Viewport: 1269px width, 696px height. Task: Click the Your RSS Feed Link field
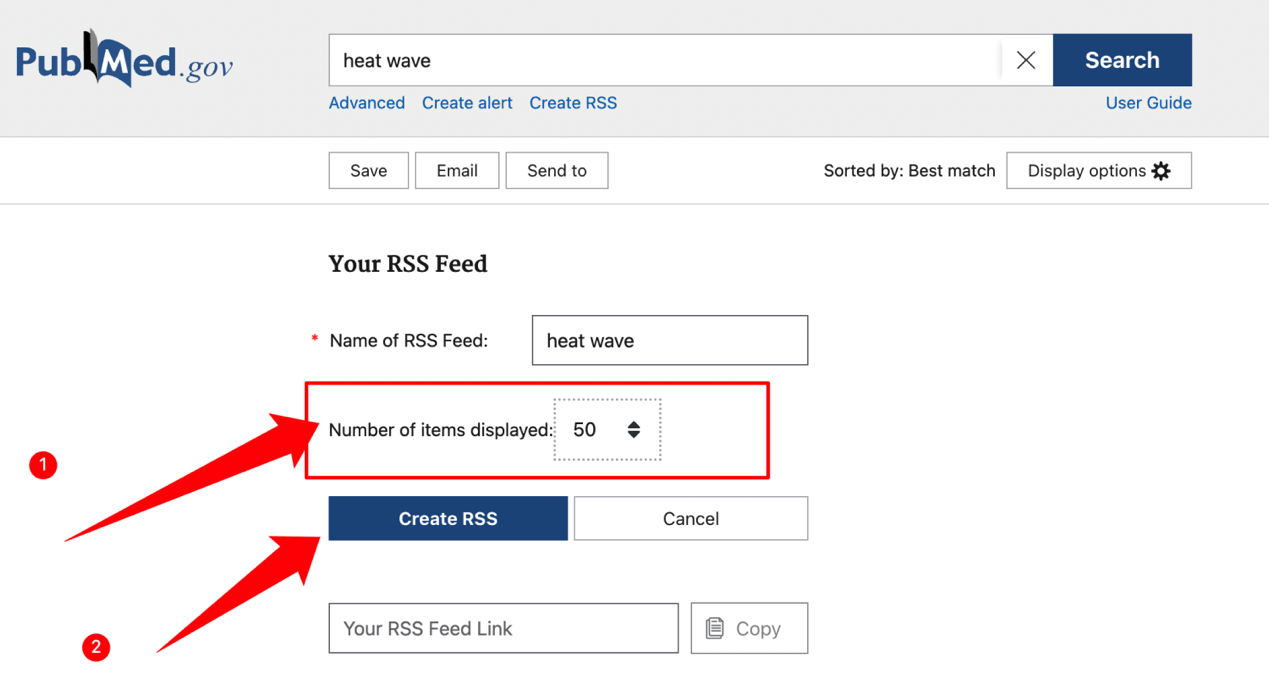pyautogui.click(x=503, y=628)
